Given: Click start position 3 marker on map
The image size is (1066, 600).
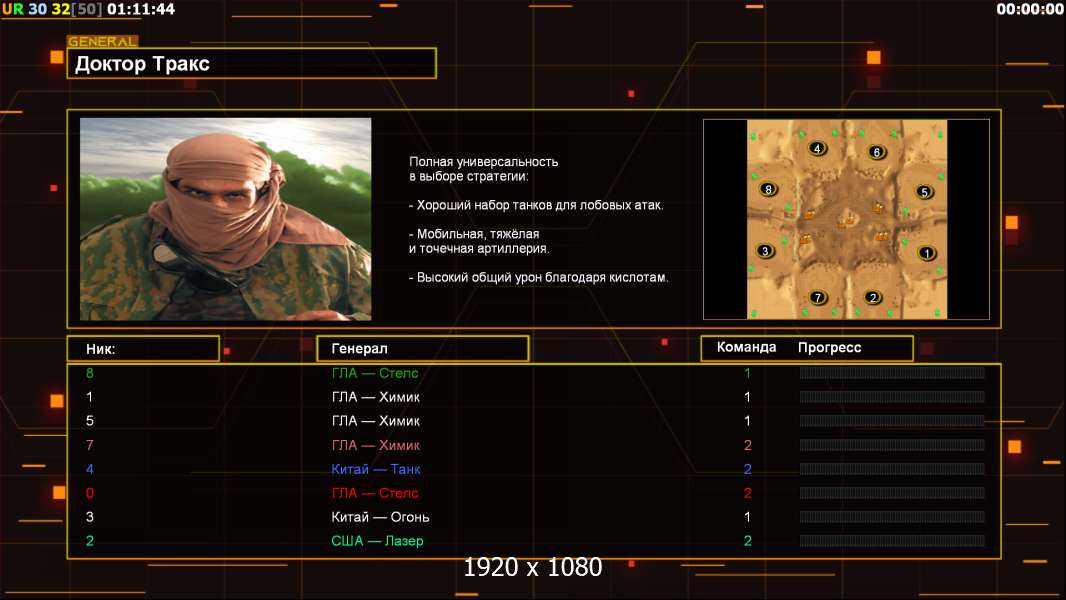Looking at the screenshot, I should coord(766,251).
